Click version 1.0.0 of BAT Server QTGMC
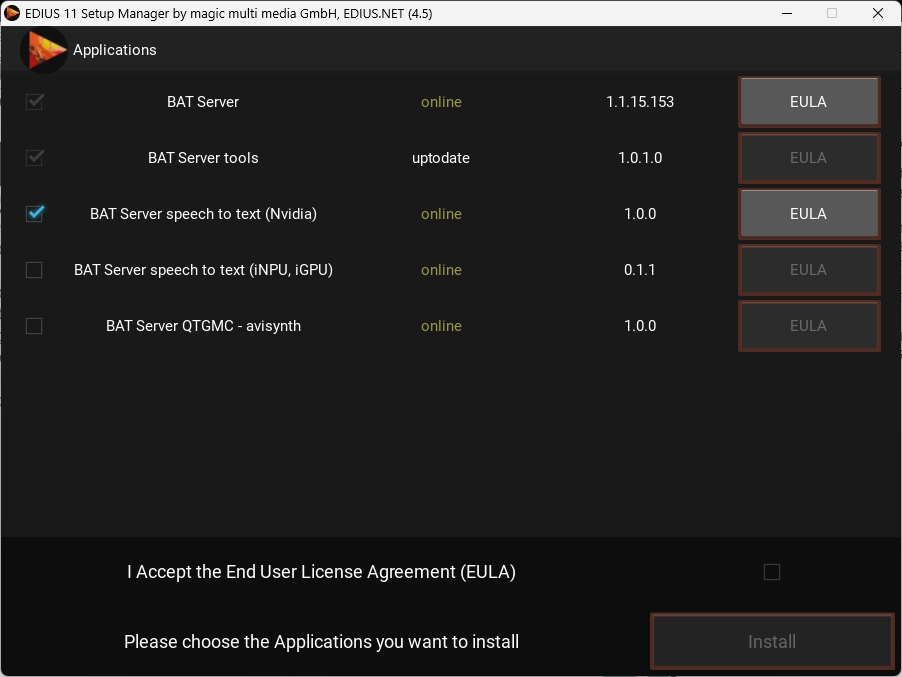This screenshot has width=902, height=677. pos(640,326)
